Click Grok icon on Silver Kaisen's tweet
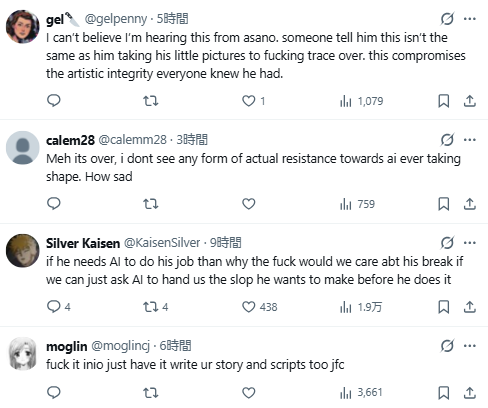The width and height of the screenshot is (488, 408). (447, 243)
